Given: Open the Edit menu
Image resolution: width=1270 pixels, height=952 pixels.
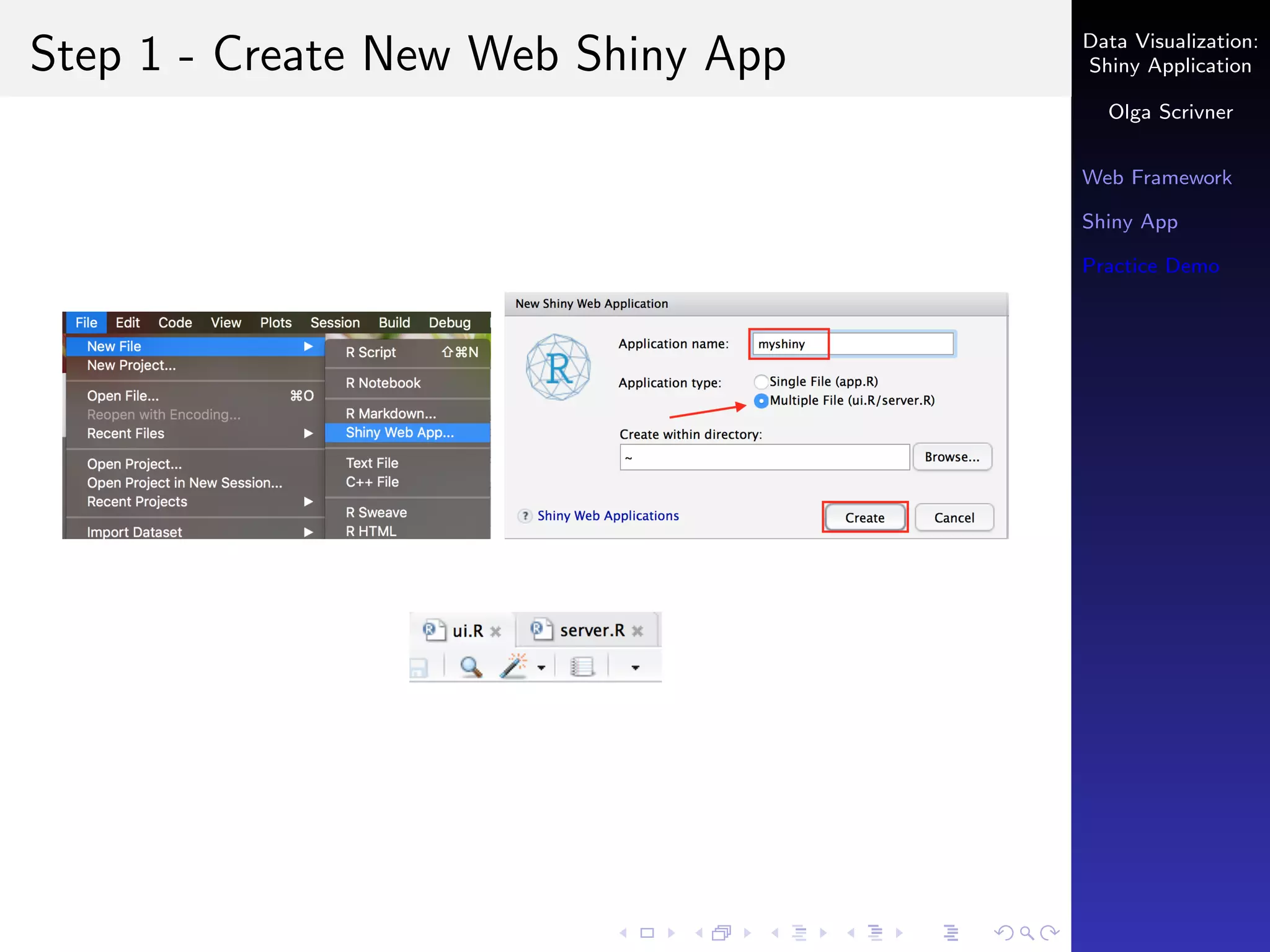Looking at the screenshot, I should [128, 323].
